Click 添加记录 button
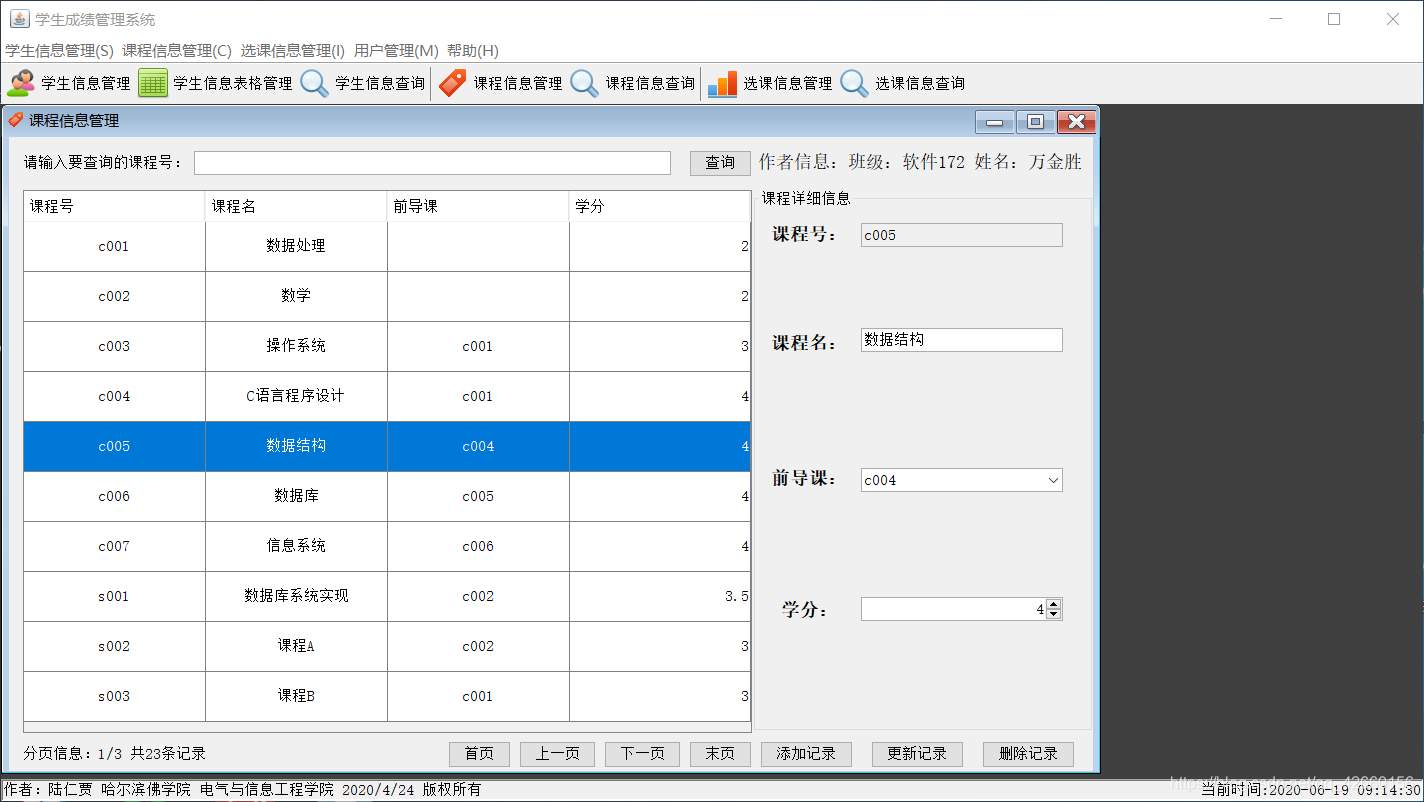Viewport: 1424px width, 802px height. (806, 754)
